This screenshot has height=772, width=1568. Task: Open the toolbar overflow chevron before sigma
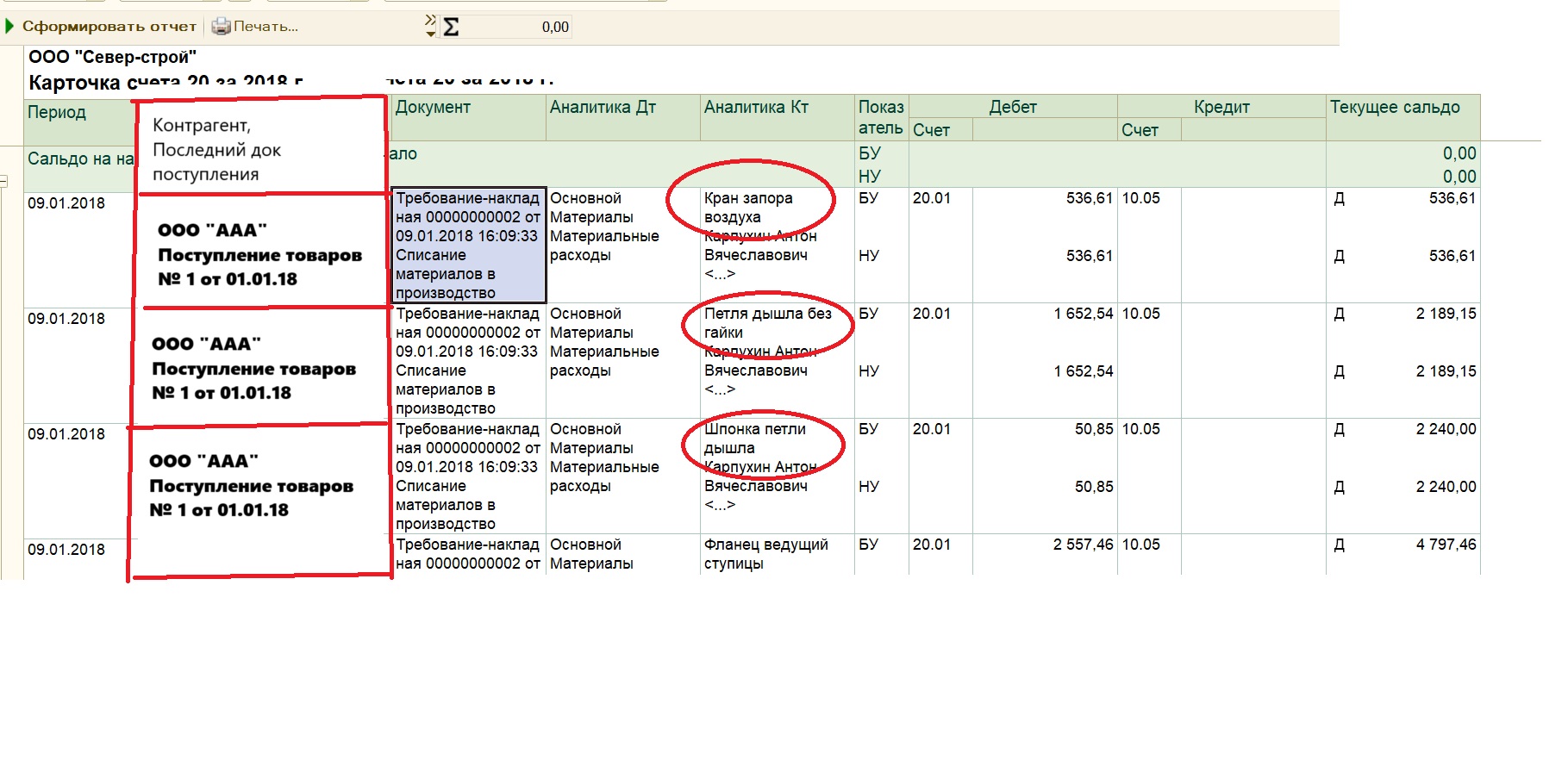point(430,26)
